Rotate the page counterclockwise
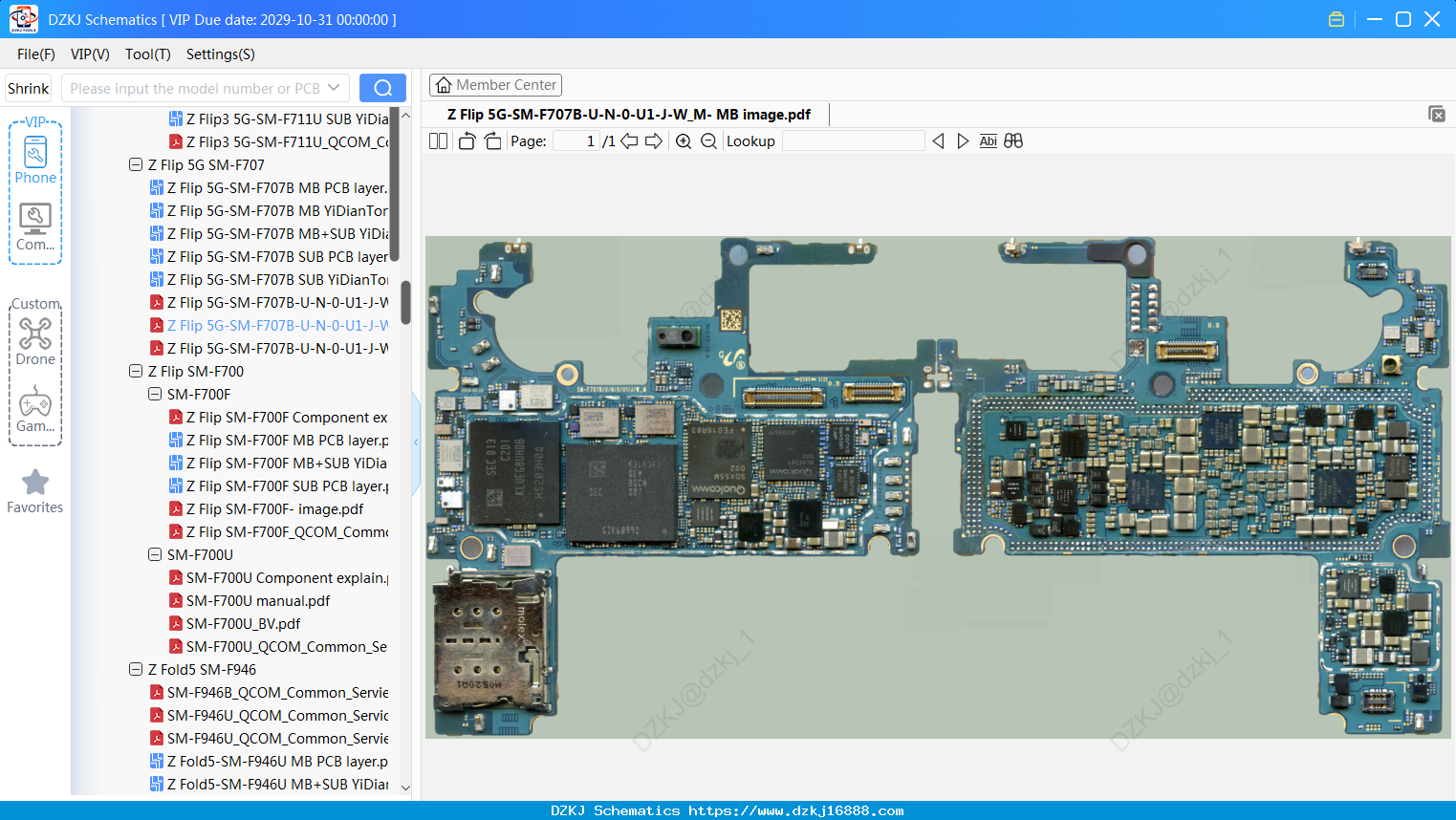1456x820 pixels. click(467, 141)
